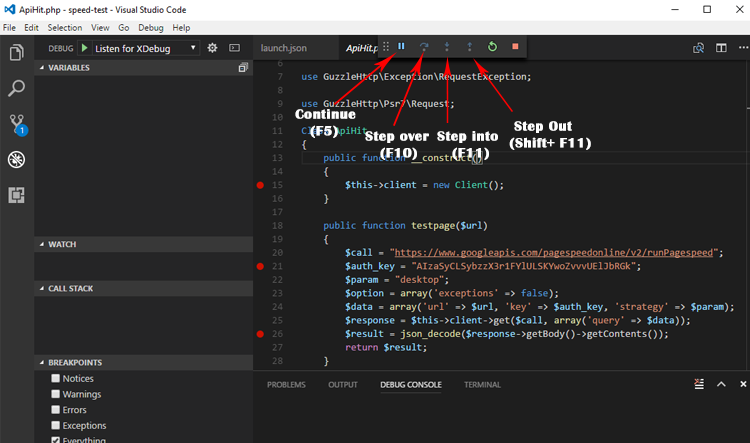Click the green Restart debug icon
This screenshot has width=750, height=443.
click(492, 47)
